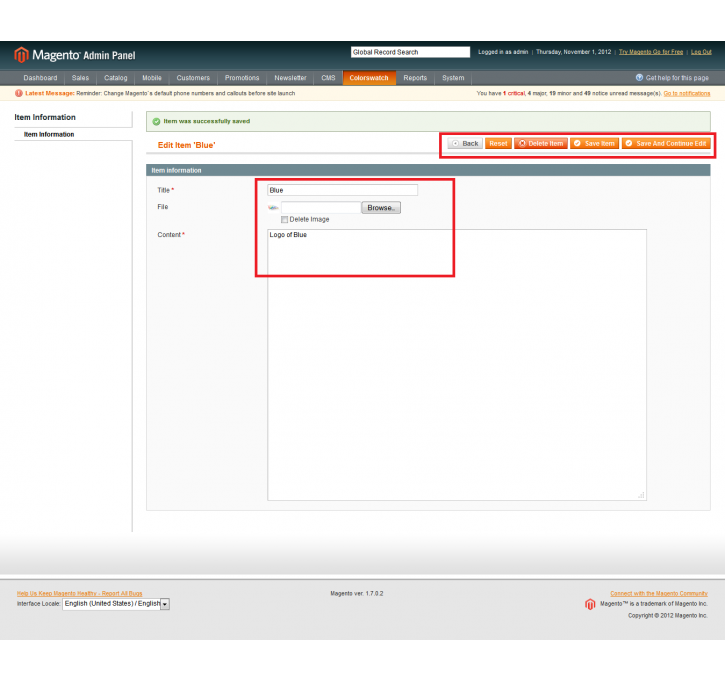The image size is (725, 680).
Task: Click the green success checkmark icon
Action: 156,121
